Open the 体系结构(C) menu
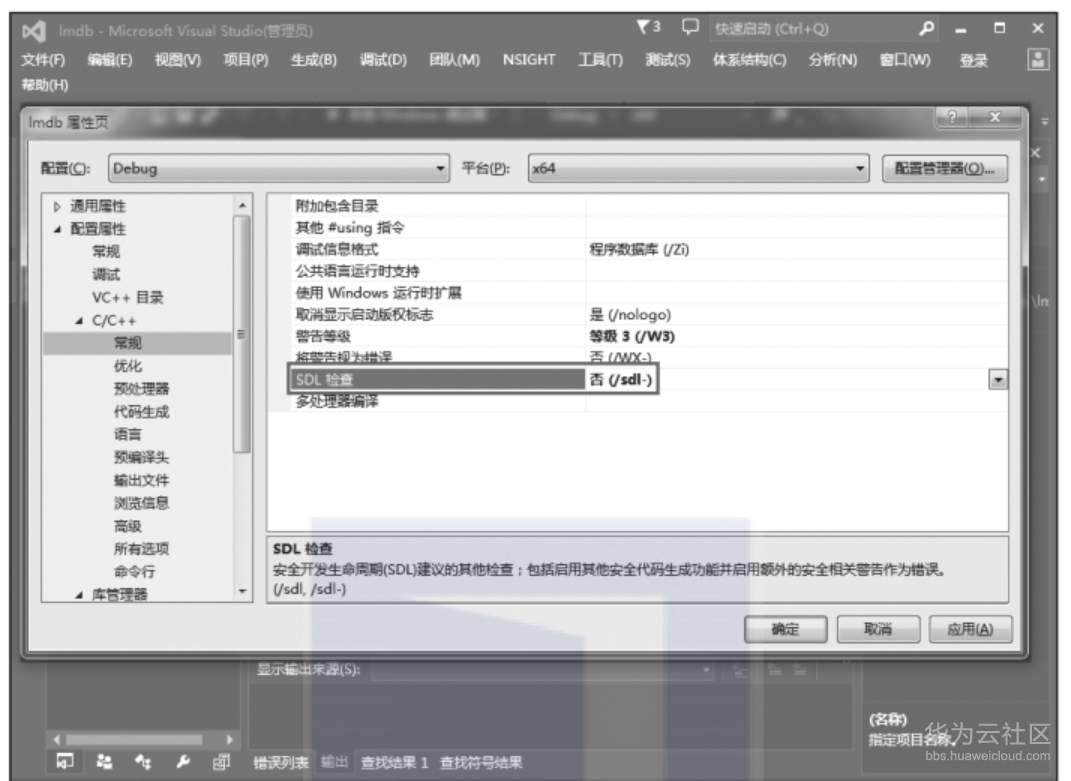The width and height of the screenshot is (1071, 781). pos(749,60)
